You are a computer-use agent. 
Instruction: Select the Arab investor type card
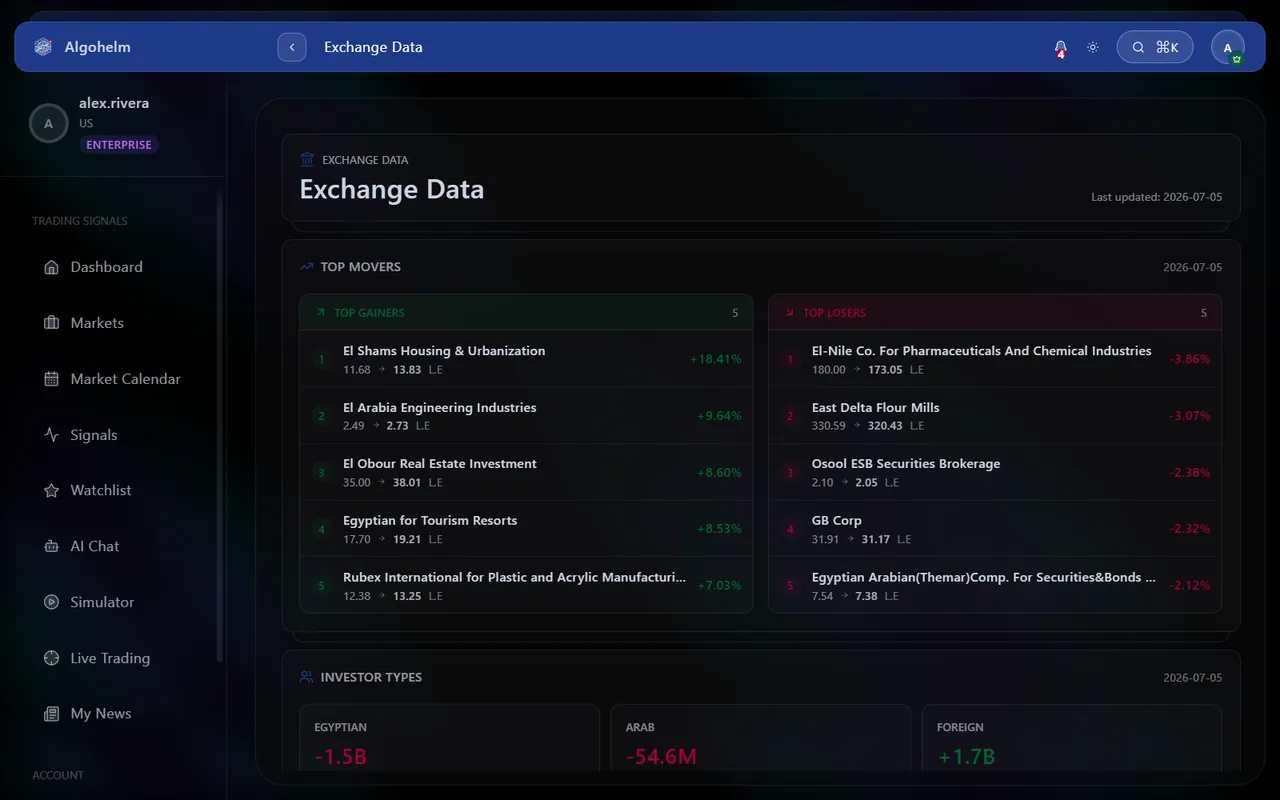[760, 738]
